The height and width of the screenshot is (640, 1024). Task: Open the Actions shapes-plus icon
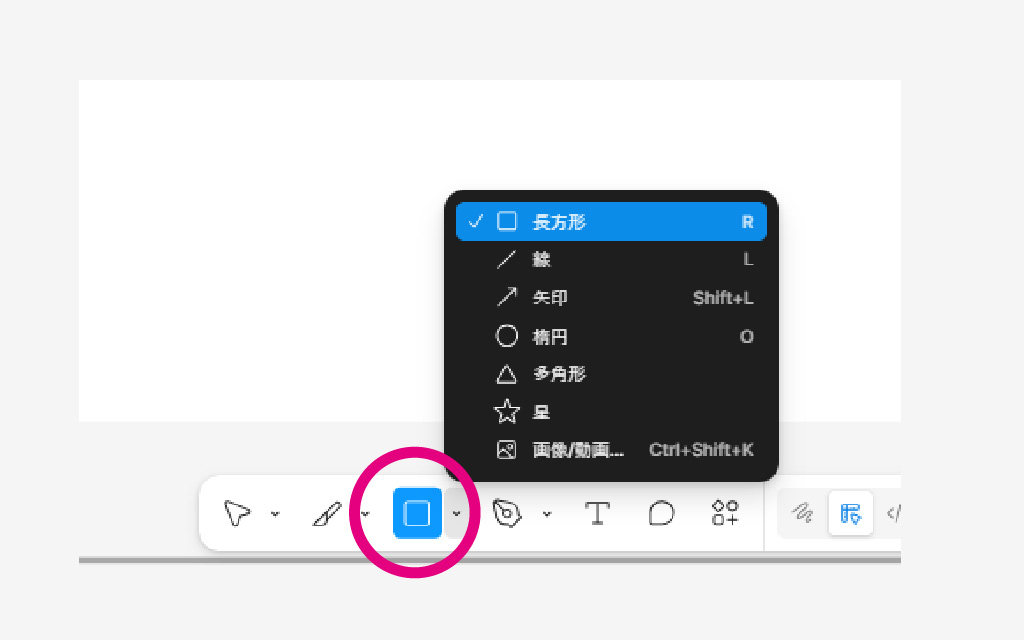pyautogui.click(x=725, y=514)
